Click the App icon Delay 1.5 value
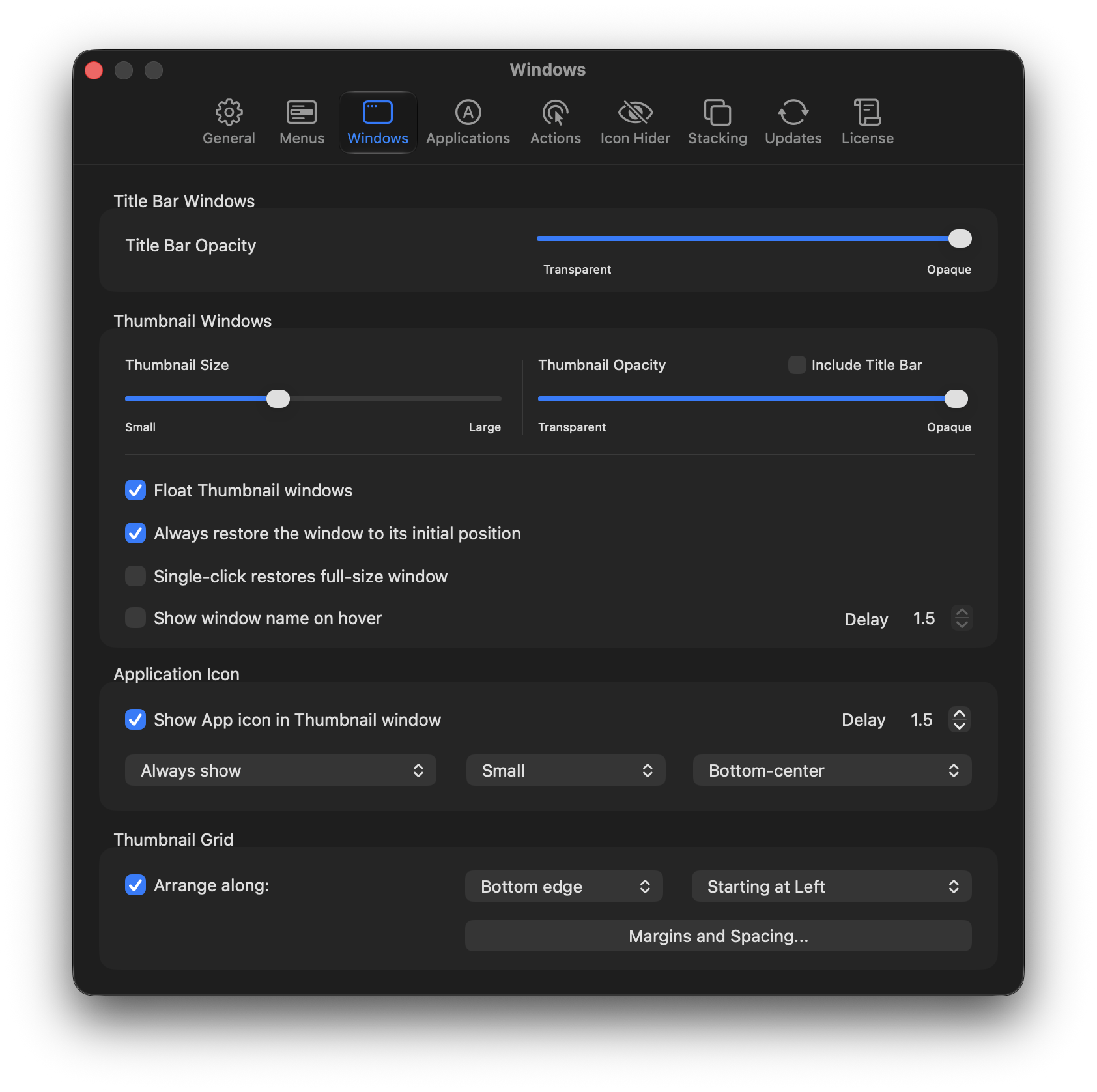1097x1092 pixels. pos(921,720)
